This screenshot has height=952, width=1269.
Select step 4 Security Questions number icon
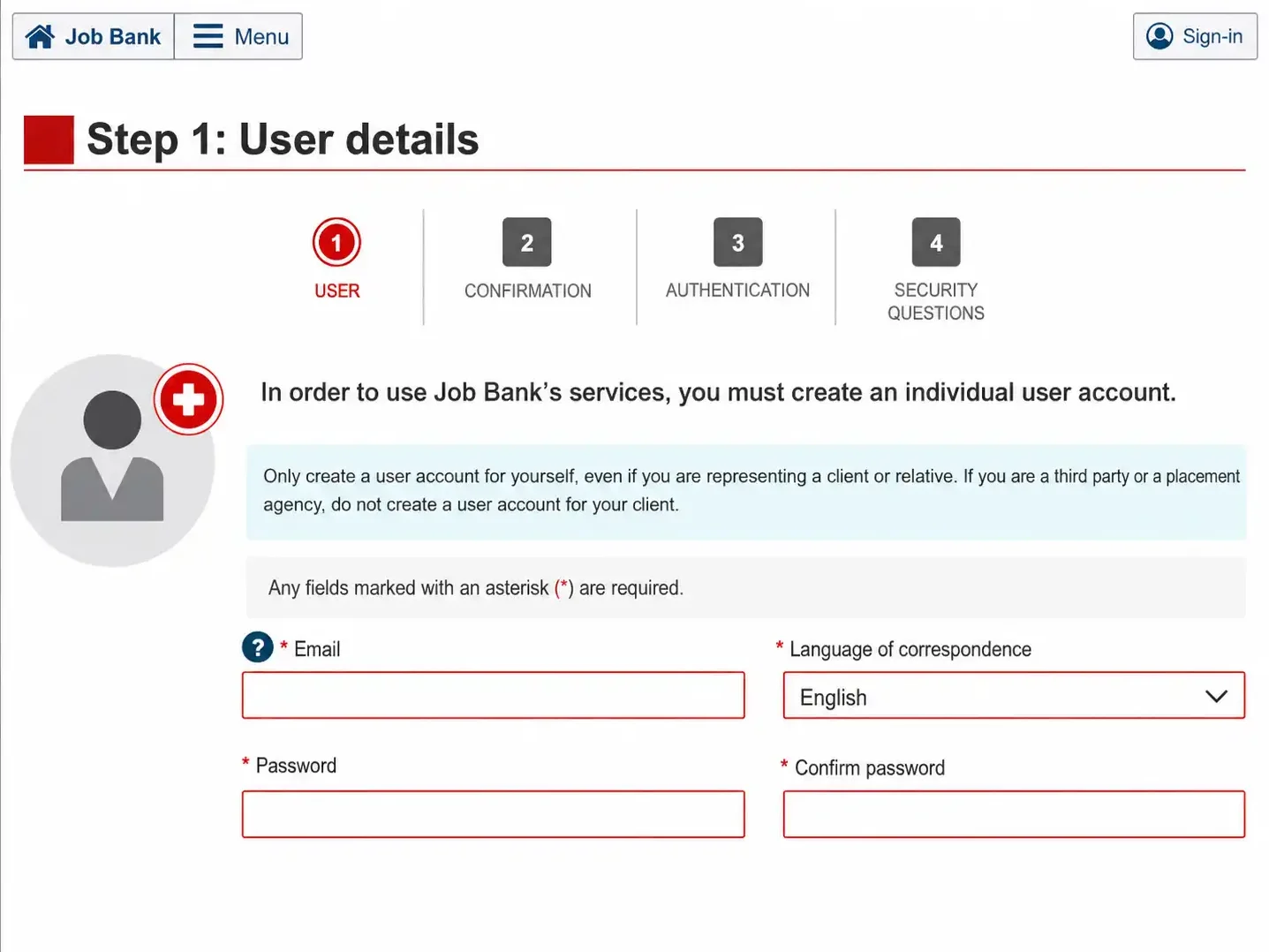[936, 242]
